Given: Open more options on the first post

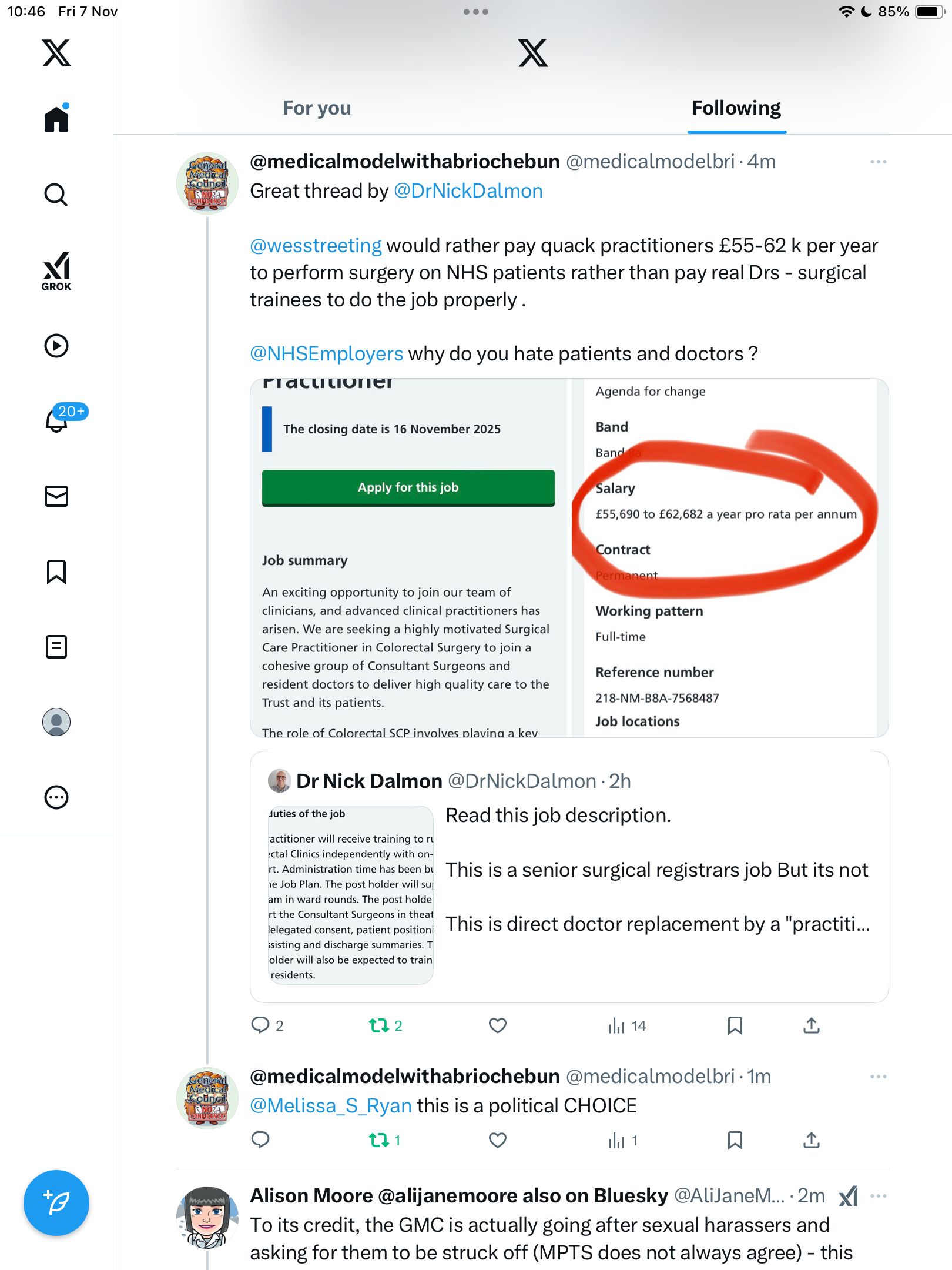Looking at the screenshot, I should coord(878,162).
